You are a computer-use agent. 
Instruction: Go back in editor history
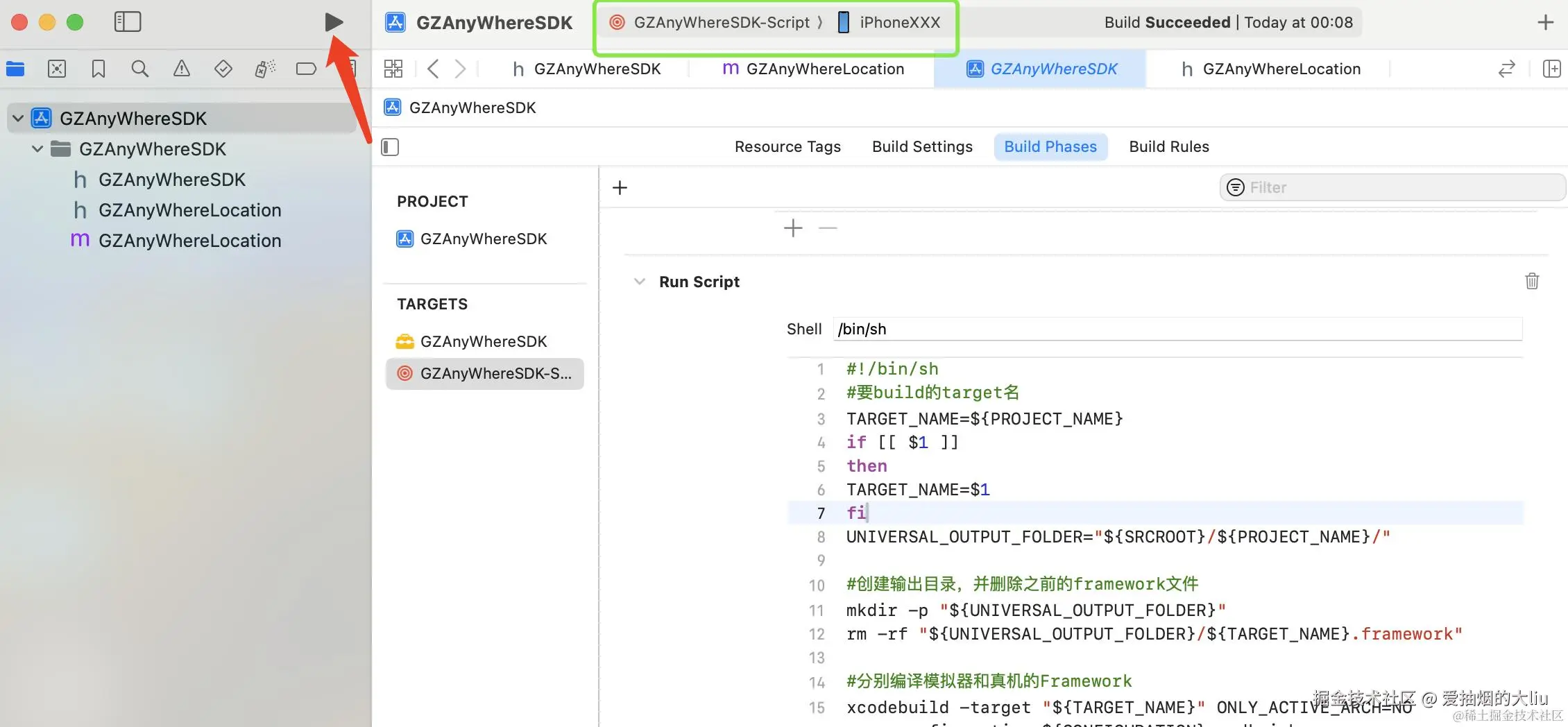pos(433,69)
